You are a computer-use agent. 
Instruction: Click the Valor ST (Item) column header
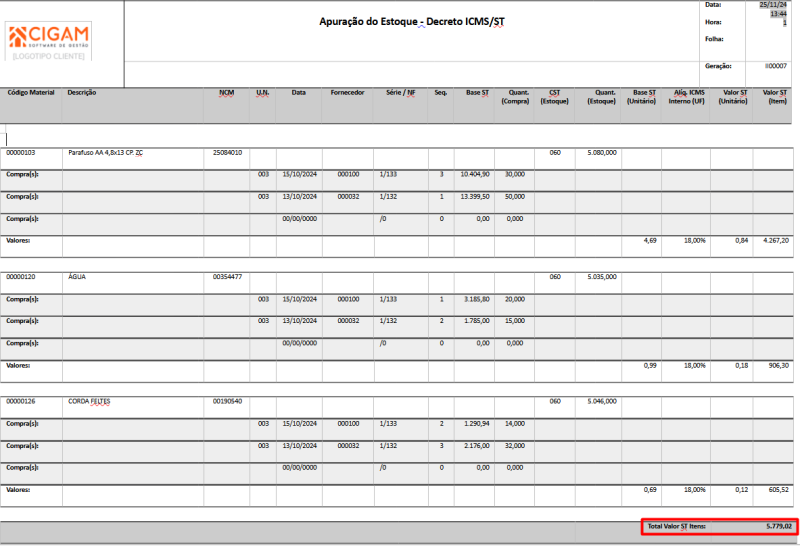pos(775,97)
